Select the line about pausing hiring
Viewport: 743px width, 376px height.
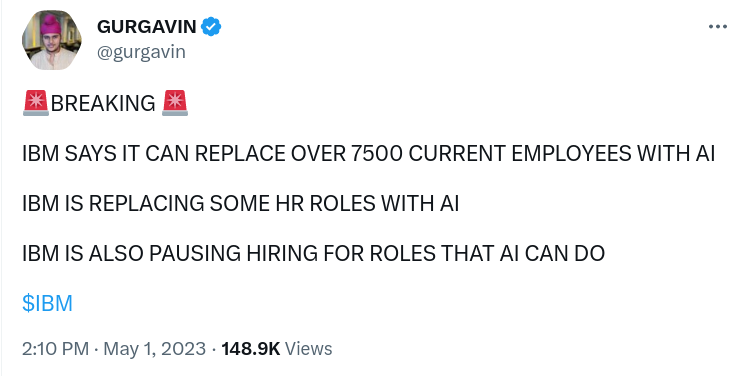pyautogui.click(x=313, y=254)
